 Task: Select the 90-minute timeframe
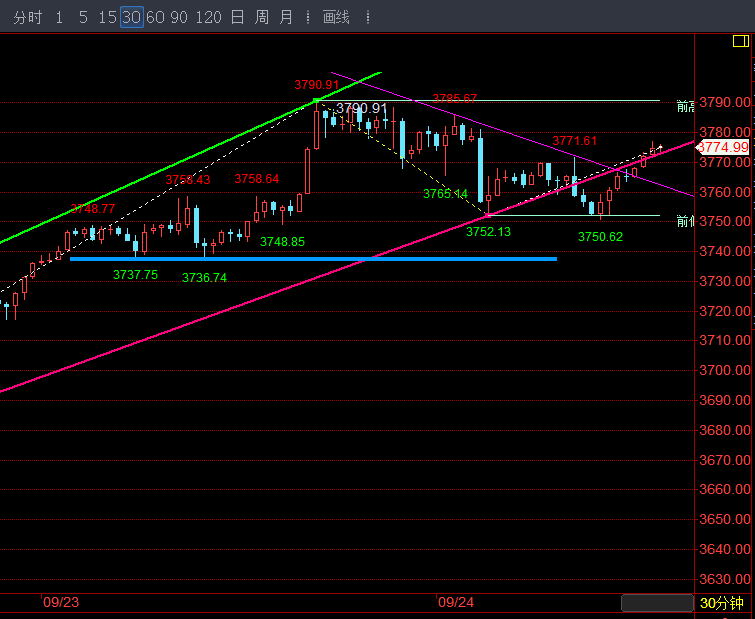pyautogui.click(x=180, y=17)
